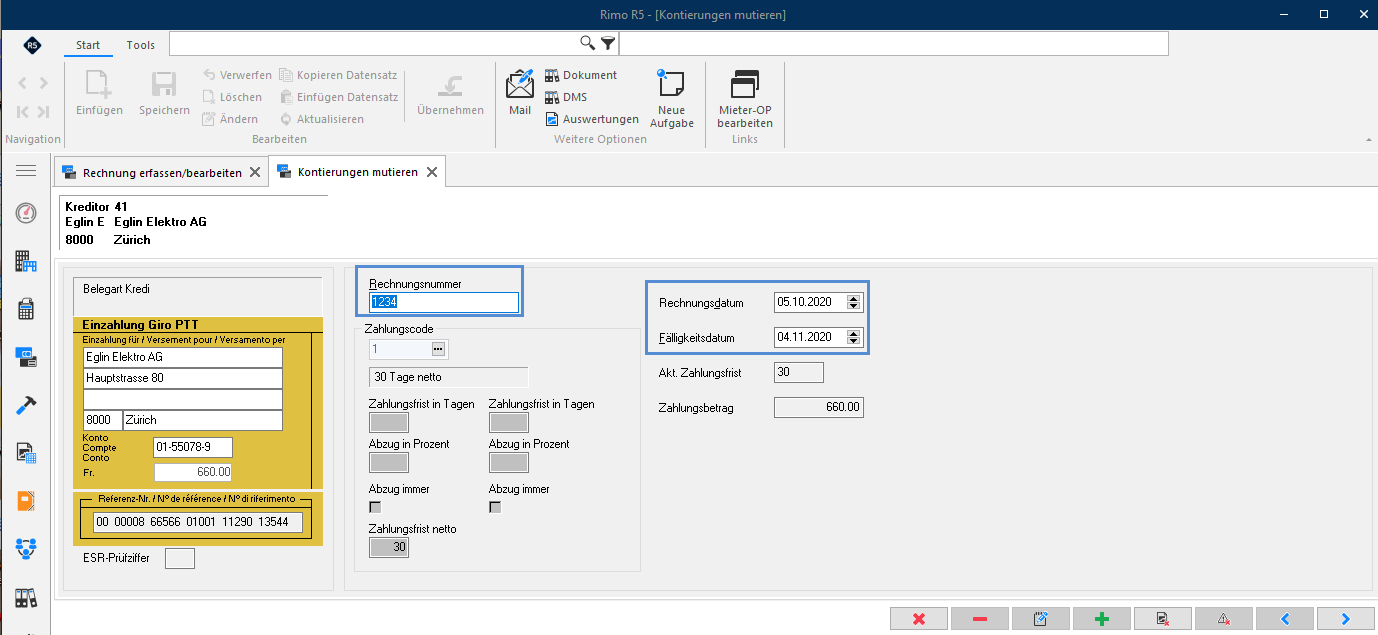Click the red X button at bottom
Screen dimensions: 1378x635
coord(918,619)
